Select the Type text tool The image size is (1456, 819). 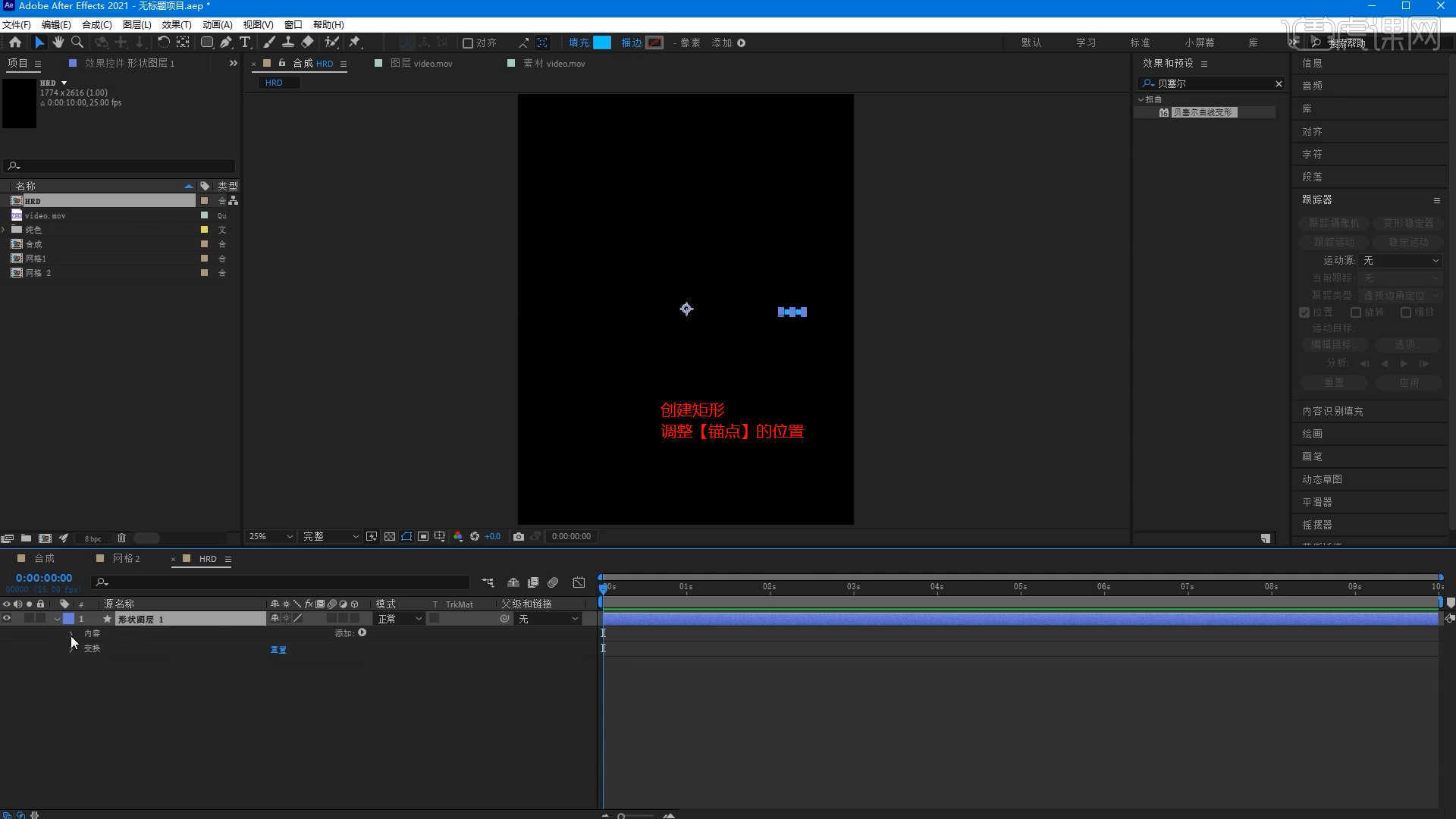point(245,42)
